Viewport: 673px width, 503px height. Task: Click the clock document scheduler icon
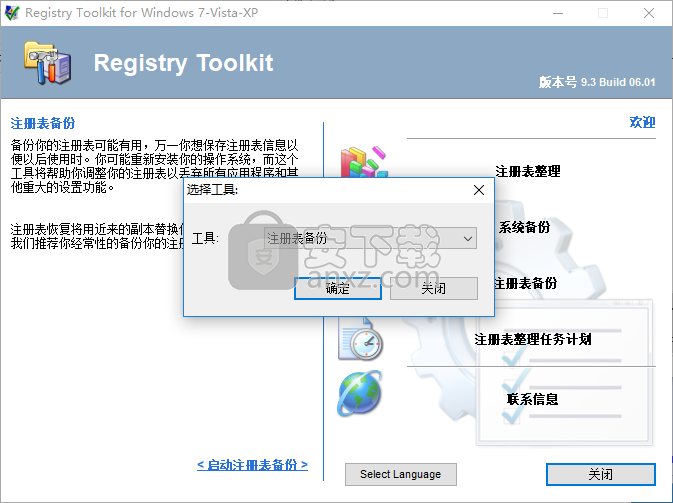(x=360, y=339)
